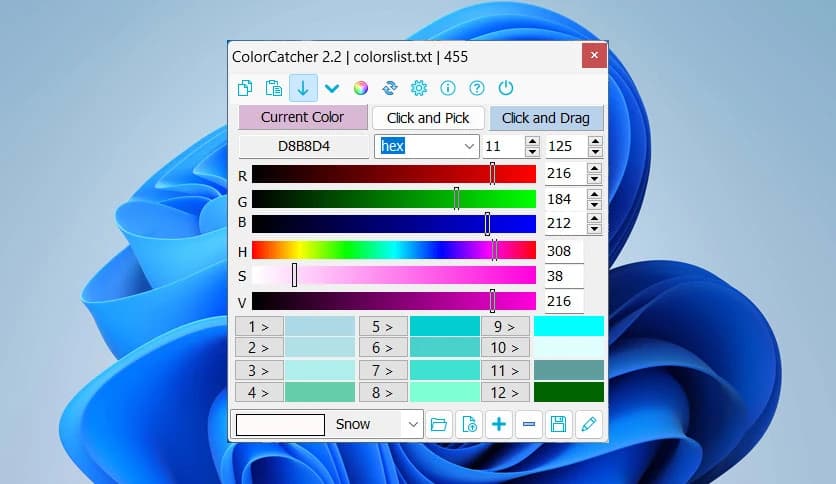Image resolution: width=836 pixels, height=484 pixels.
Task: Click the Current Color button
Action: click(303, 117)
